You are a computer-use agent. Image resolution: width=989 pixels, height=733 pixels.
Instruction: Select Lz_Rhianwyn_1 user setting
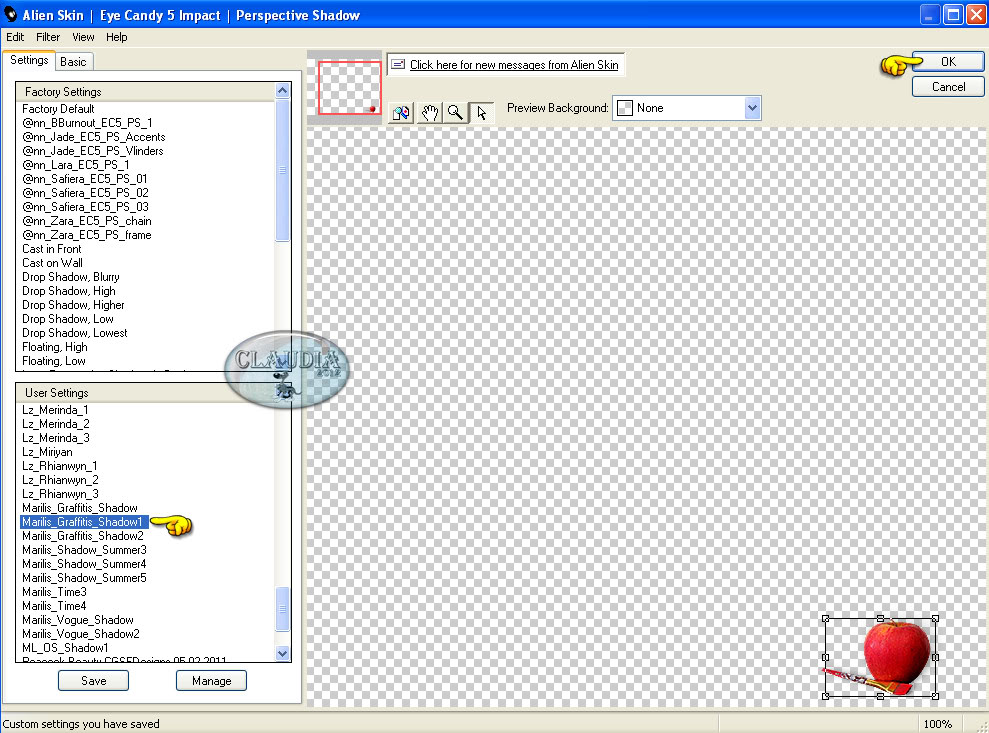tap(59, 466)
